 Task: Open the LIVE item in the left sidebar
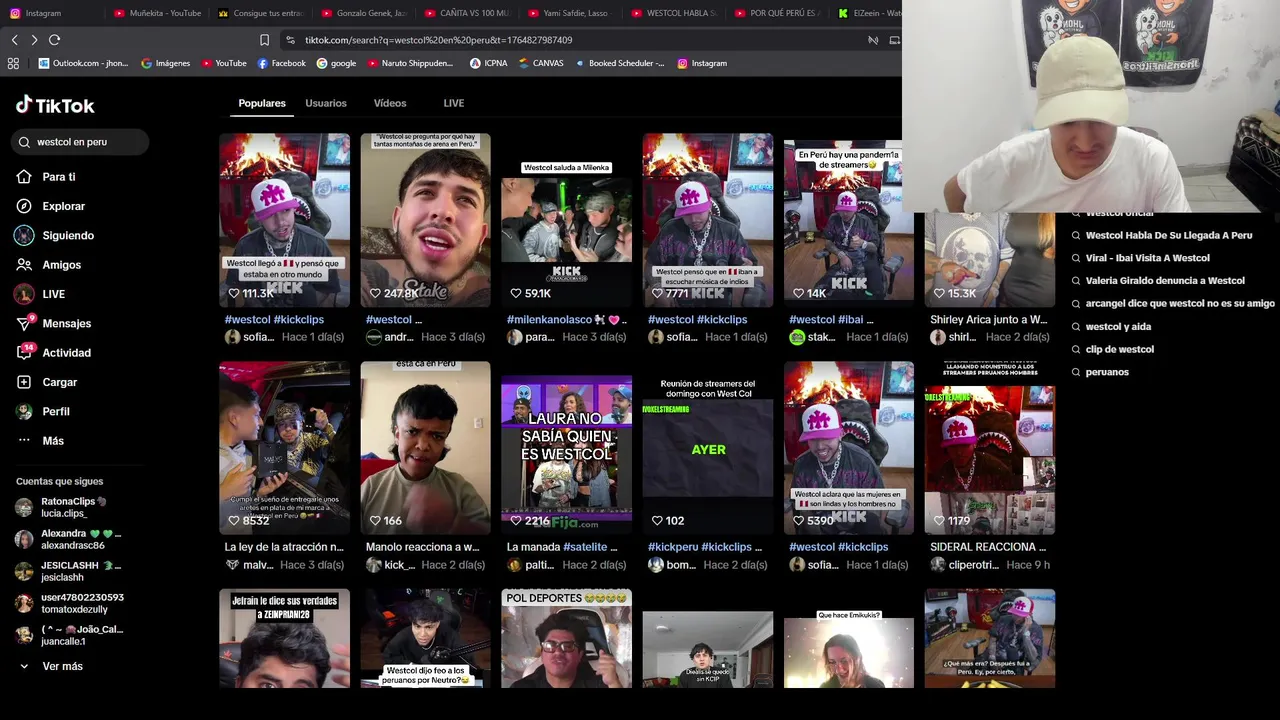(x=40, y=294)
